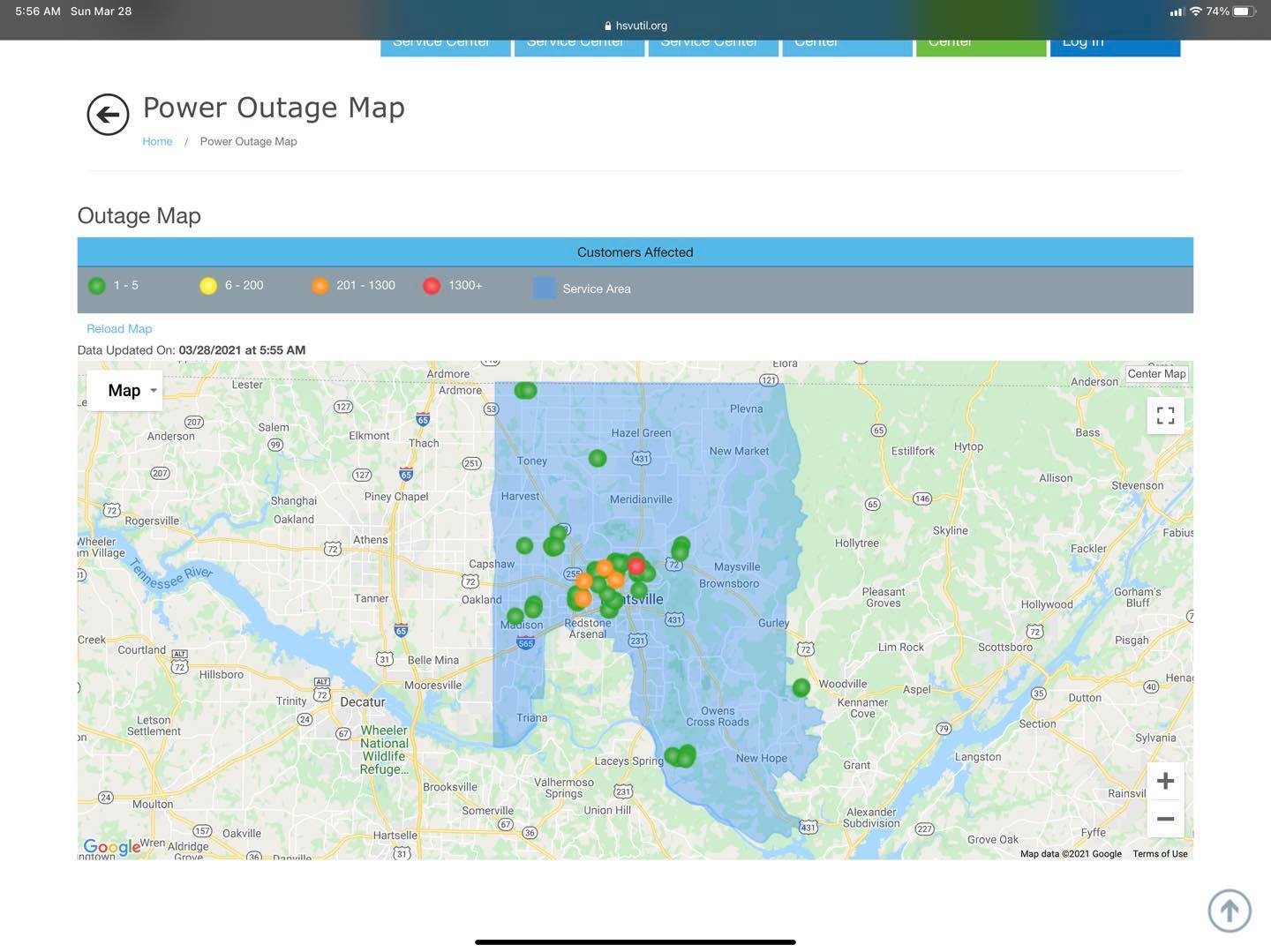Click the Triana label on the map
The height and width of the screenshot is (952, 1271).
531,717
